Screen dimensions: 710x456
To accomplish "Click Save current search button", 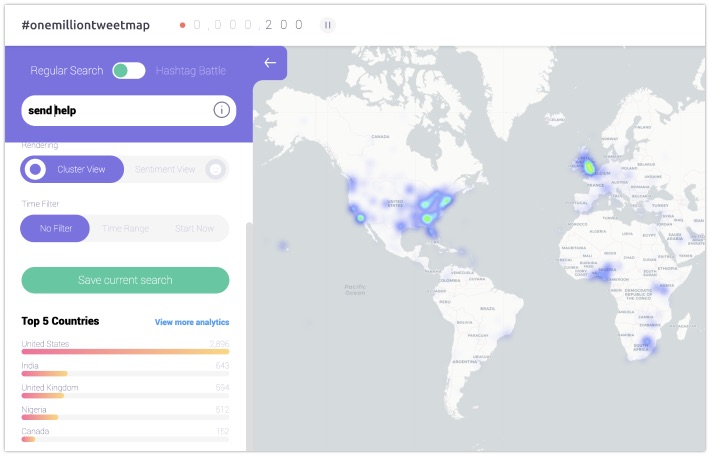I will coord(125,280).
